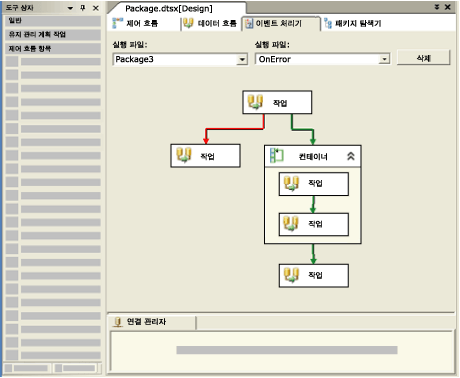This screenshot has height=378, width=460.
Task: Select second task inside the container
Action: coord(314,224)
